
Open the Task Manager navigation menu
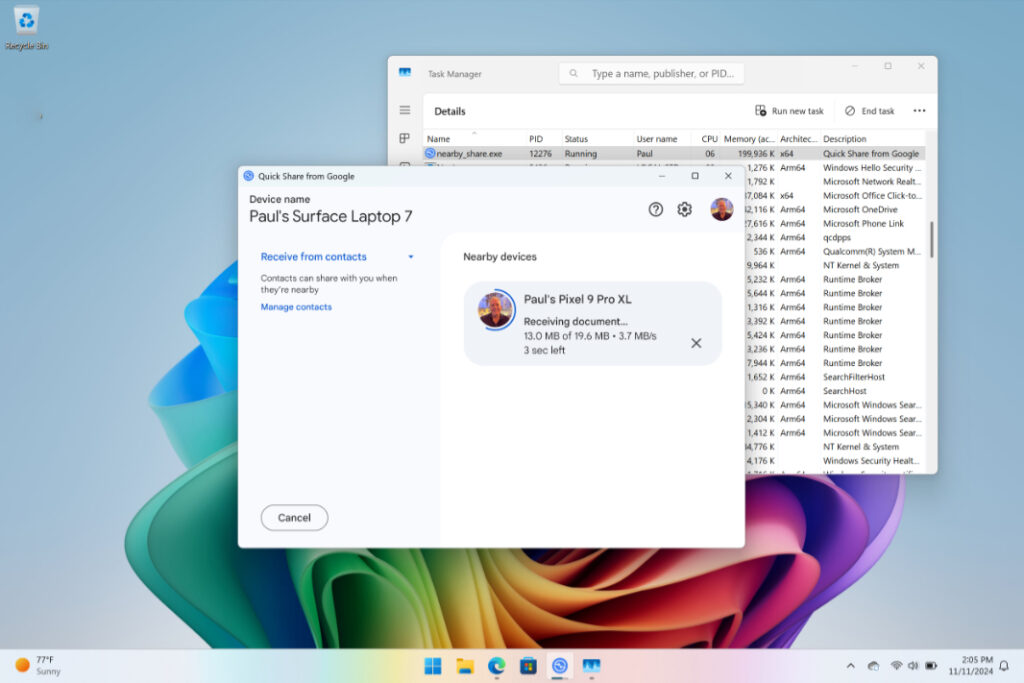[x=404, y=111]
